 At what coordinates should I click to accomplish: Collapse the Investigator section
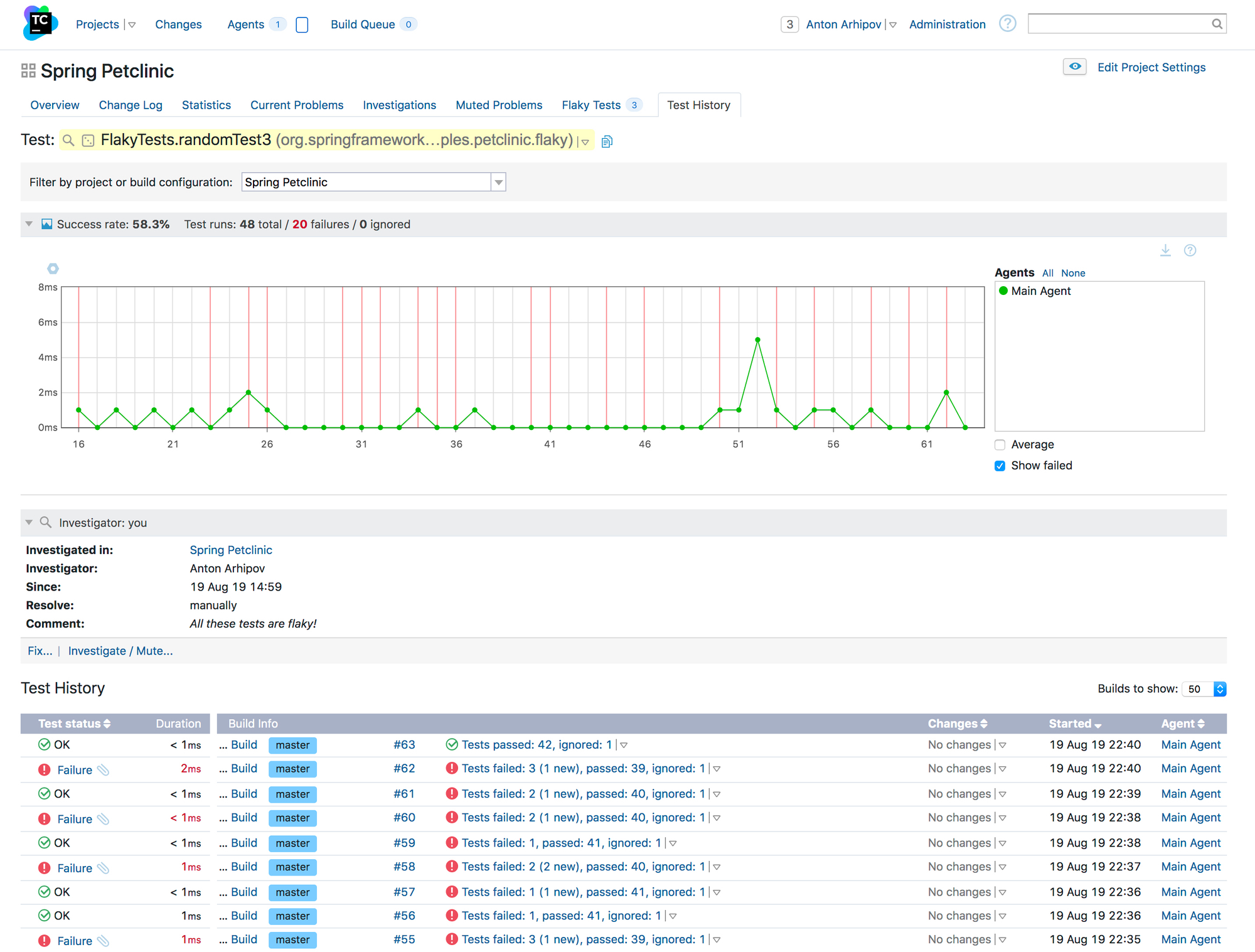(x=29, y=522)
